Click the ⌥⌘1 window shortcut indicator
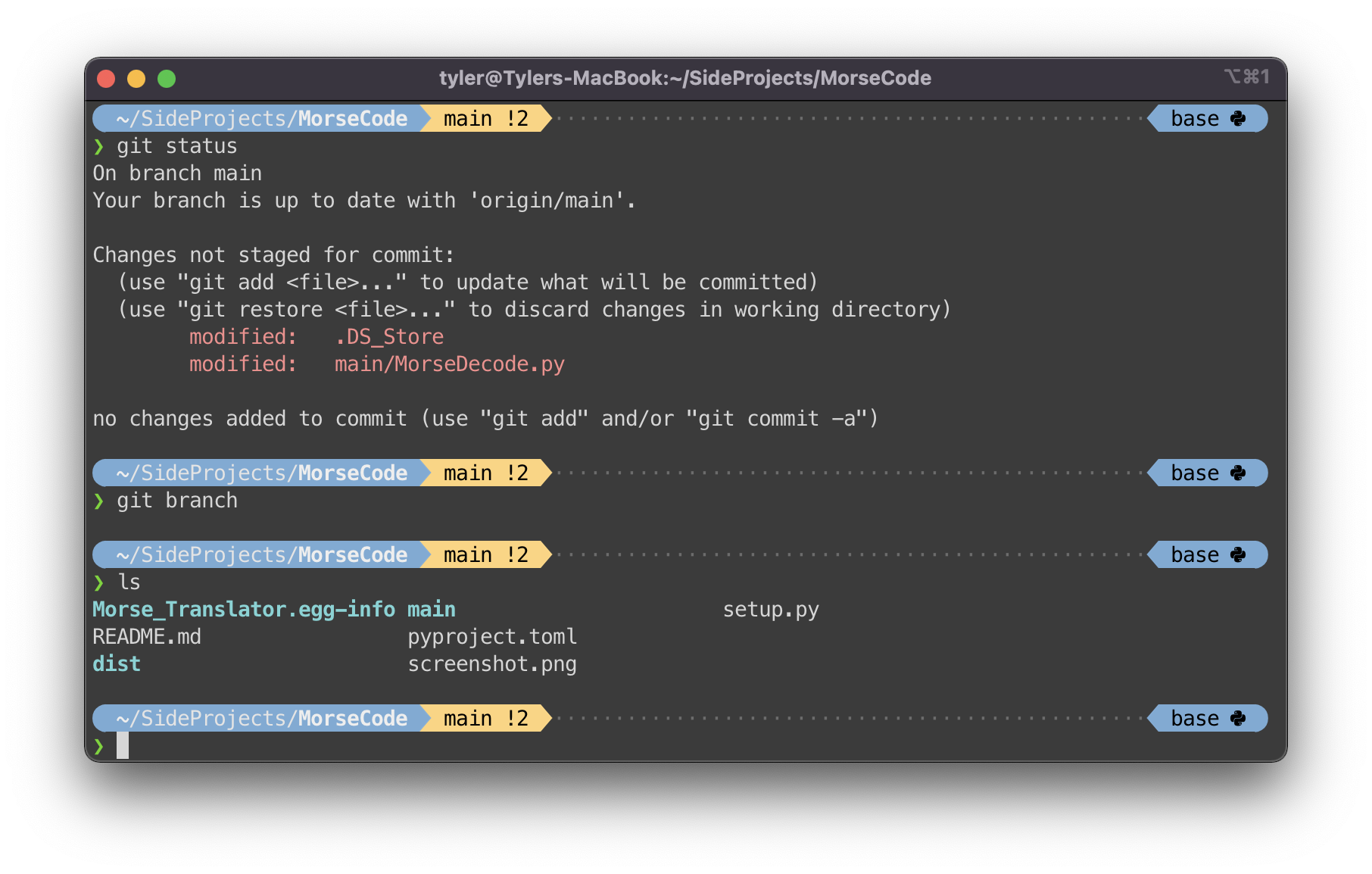 tap(1247, 77)
